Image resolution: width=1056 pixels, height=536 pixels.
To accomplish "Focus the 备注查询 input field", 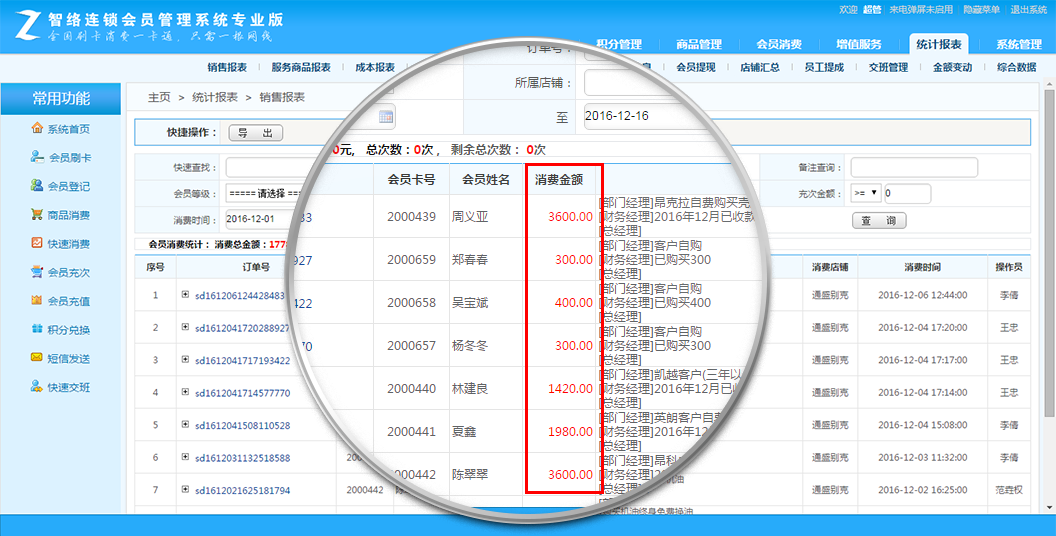I will point(914,167).
